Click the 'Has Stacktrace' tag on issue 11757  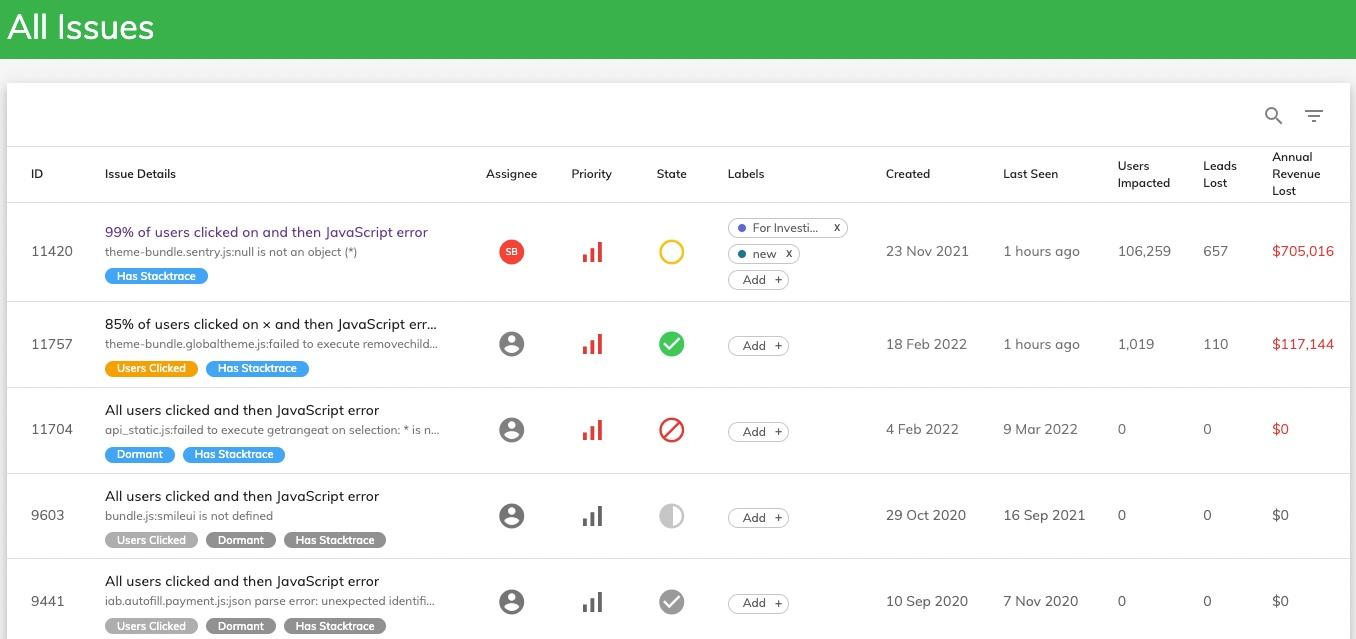257,368
